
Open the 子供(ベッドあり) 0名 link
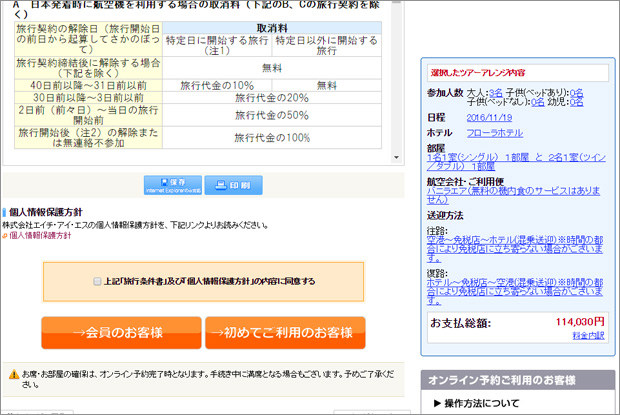pos(577,92)
